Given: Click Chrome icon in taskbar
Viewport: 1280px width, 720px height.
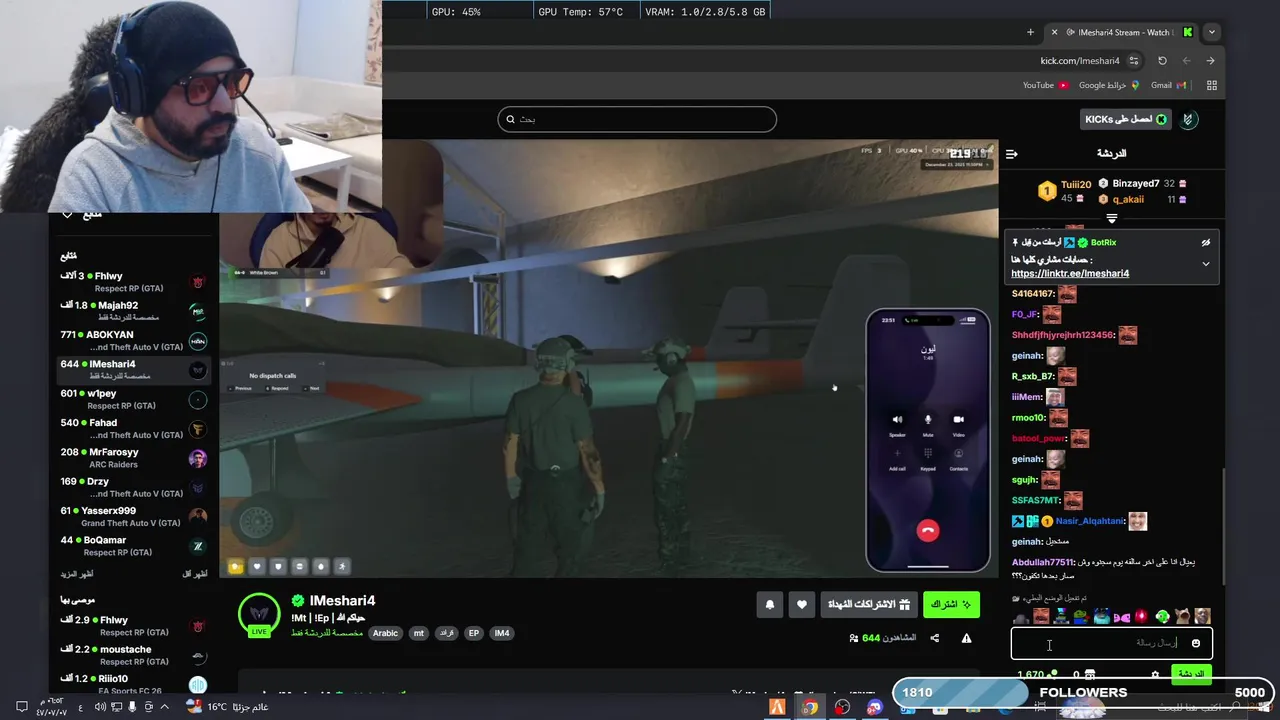Looking at the screenshot, I should (x=809, y=707).
